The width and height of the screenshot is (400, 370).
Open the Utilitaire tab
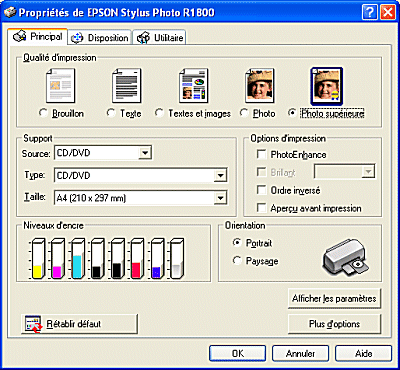[160, 38]
